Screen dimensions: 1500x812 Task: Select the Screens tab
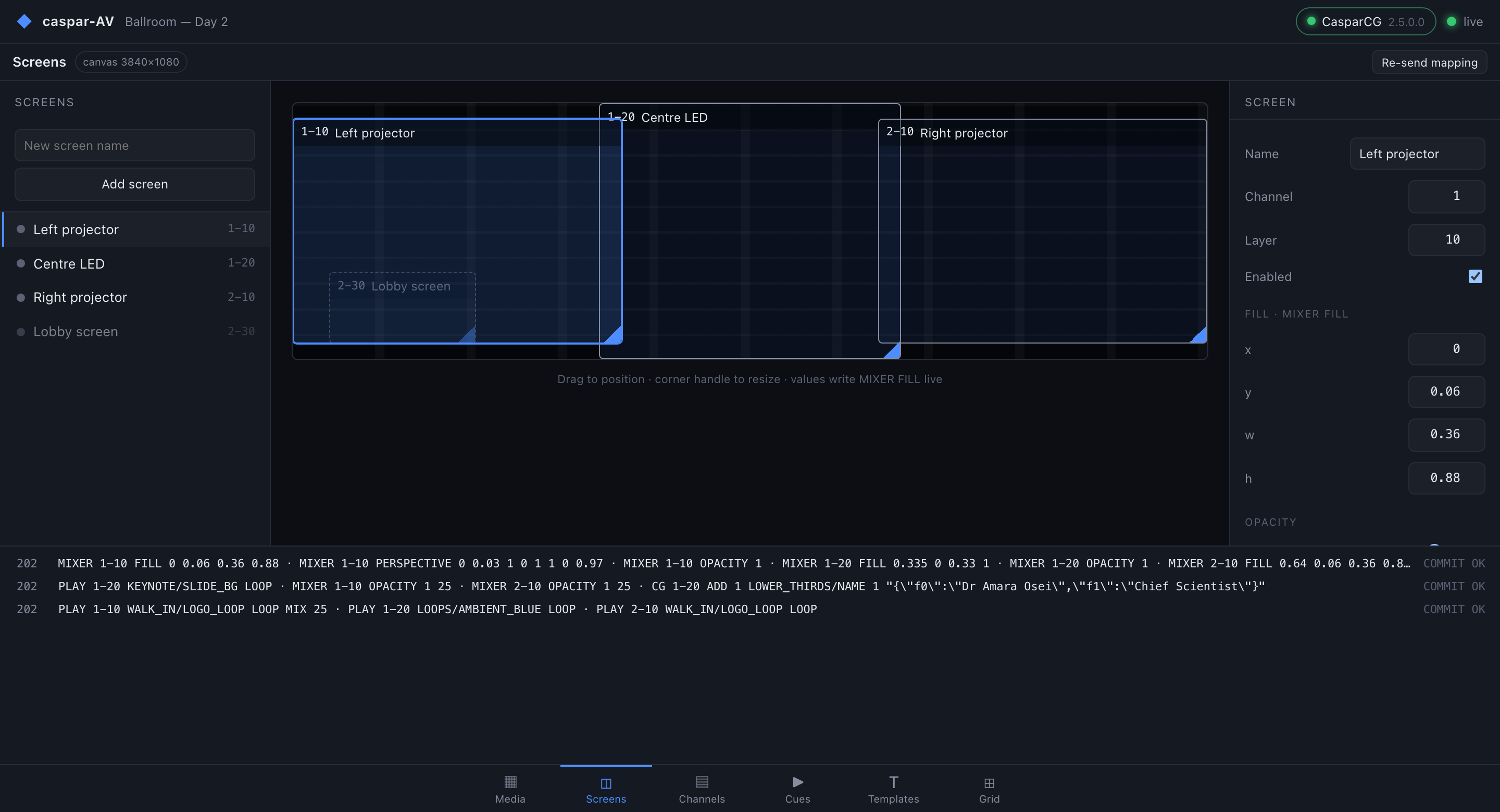606,789
